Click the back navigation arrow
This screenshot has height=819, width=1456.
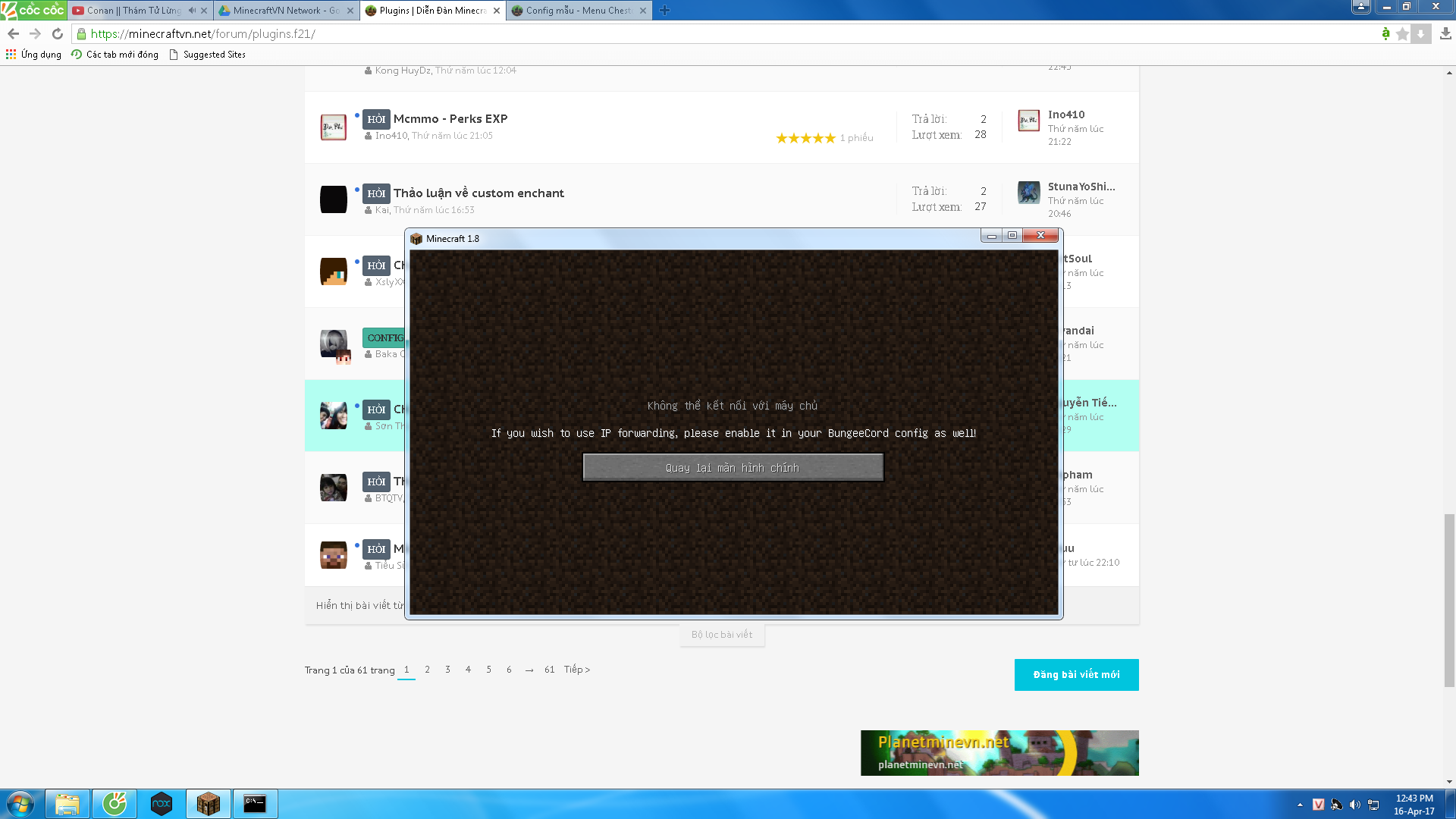[13, 33]
